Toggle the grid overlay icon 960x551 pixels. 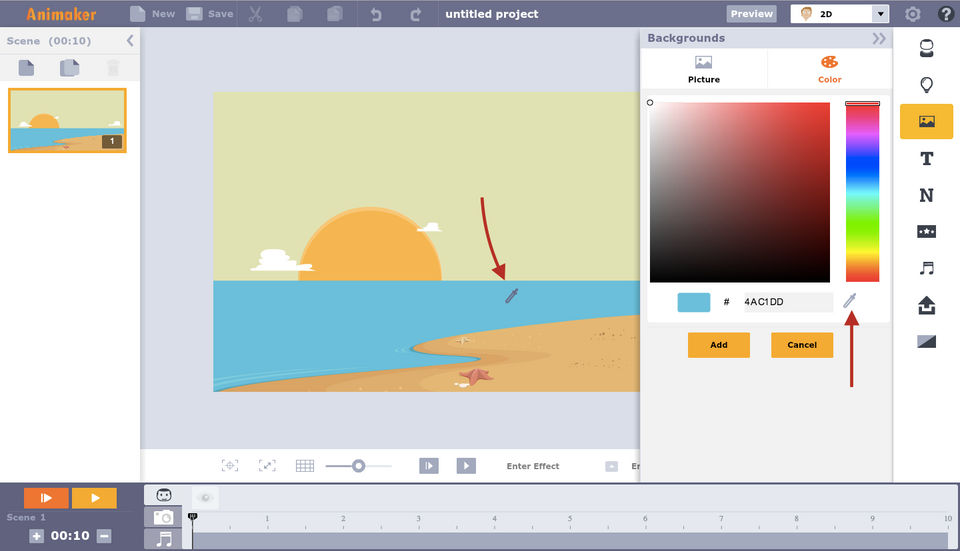tap(304, 466)
